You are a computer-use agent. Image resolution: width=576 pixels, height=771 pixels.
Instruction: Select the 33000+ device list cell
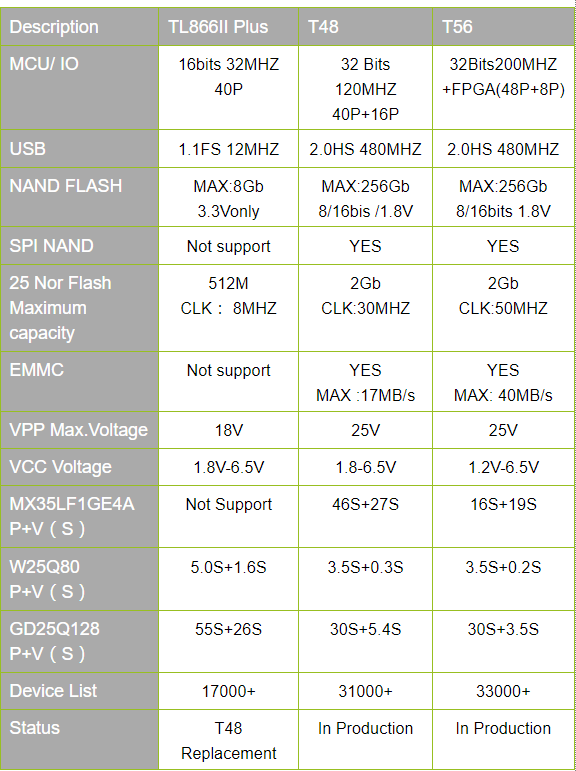click(504, 691)
